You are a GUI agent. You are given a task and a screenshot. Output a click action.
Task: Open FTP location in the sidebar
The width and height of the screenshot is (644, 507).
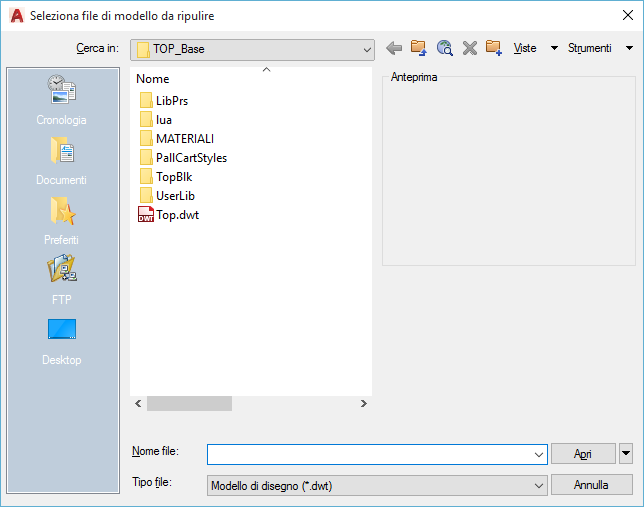click(x=62, y=279)
